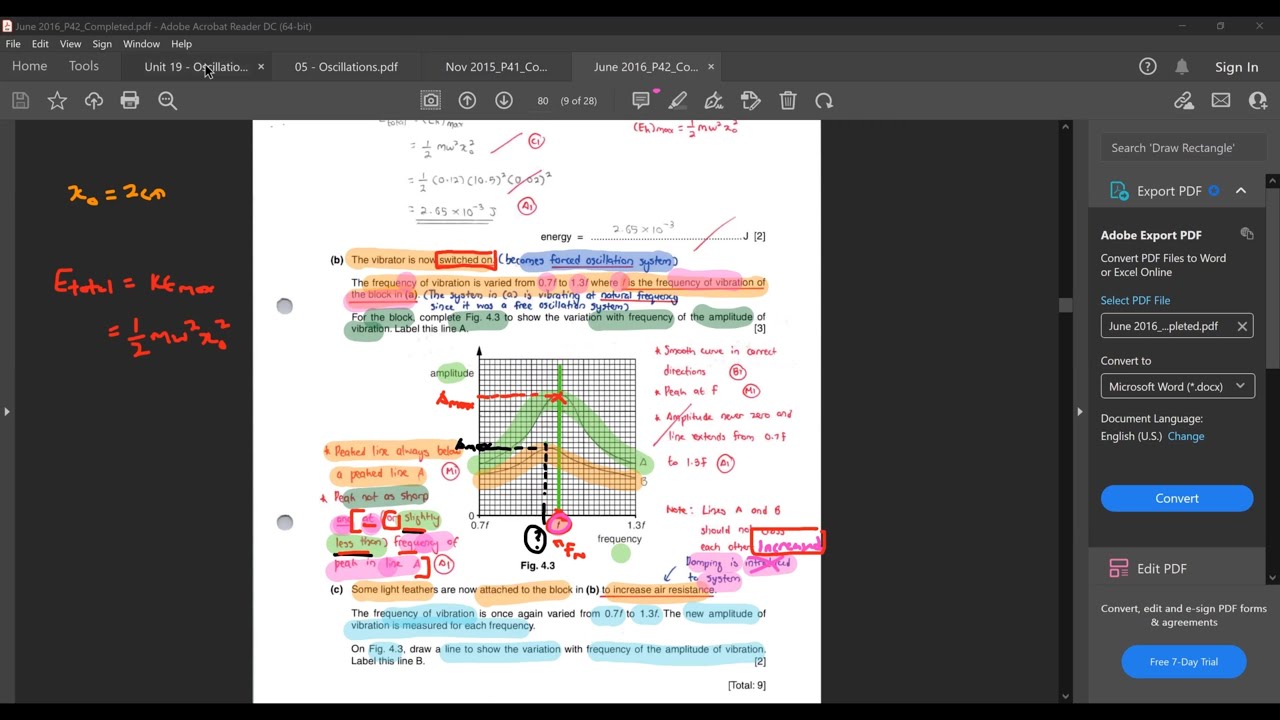Open the File menu
The width and height of the screenshot is (1280, 720).
[x=13, y=44]
